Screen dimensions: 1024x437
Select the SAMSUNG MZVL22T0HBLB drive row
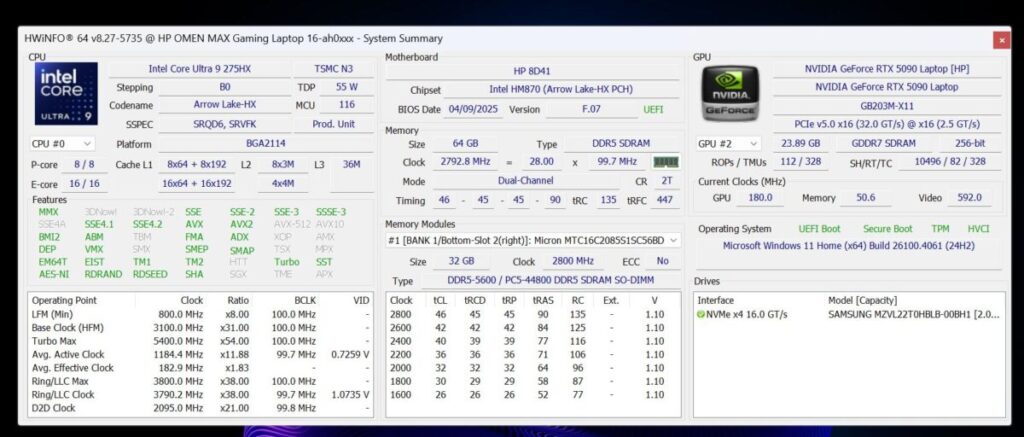pyautogui.click(x=849, y=314)
